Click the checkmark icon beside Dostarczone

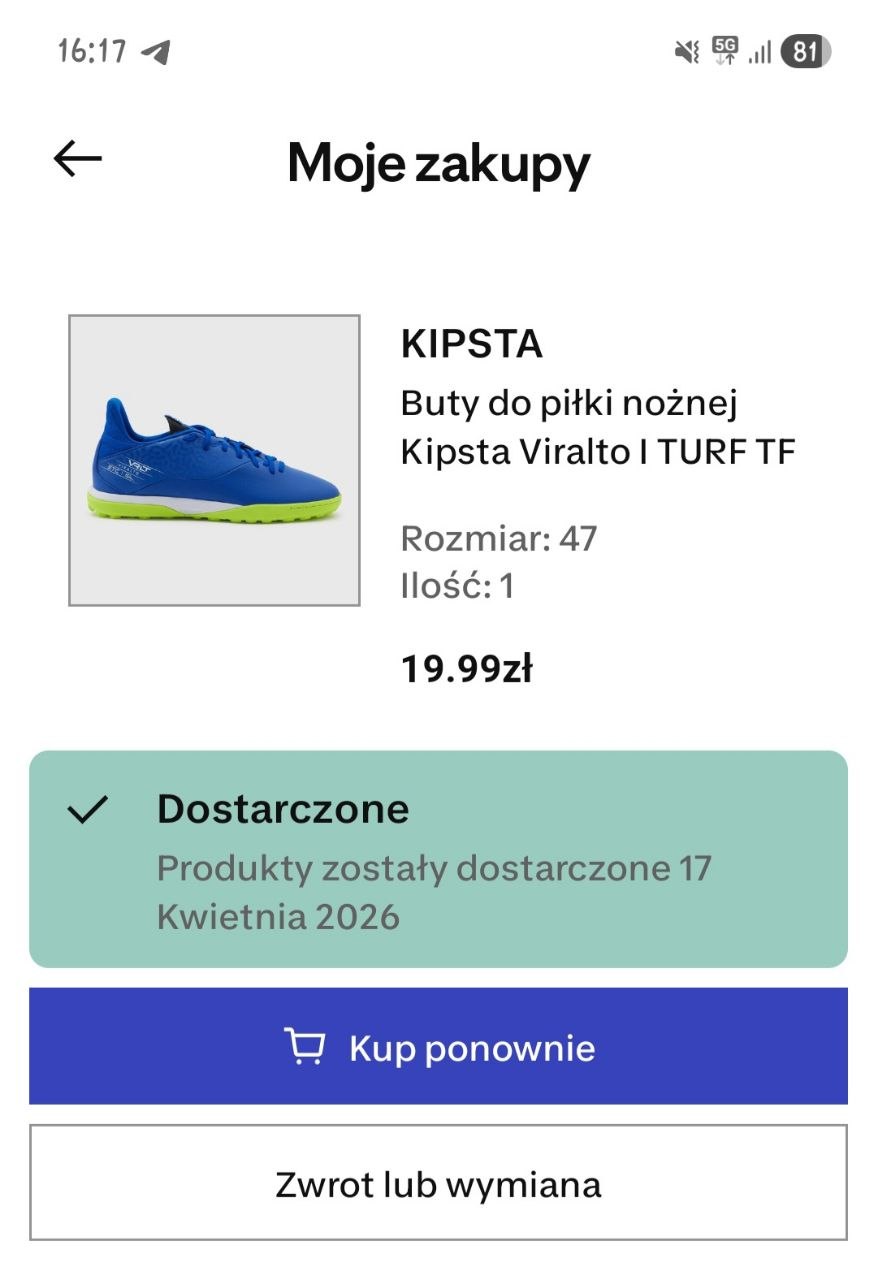click(x=88, y=810)
